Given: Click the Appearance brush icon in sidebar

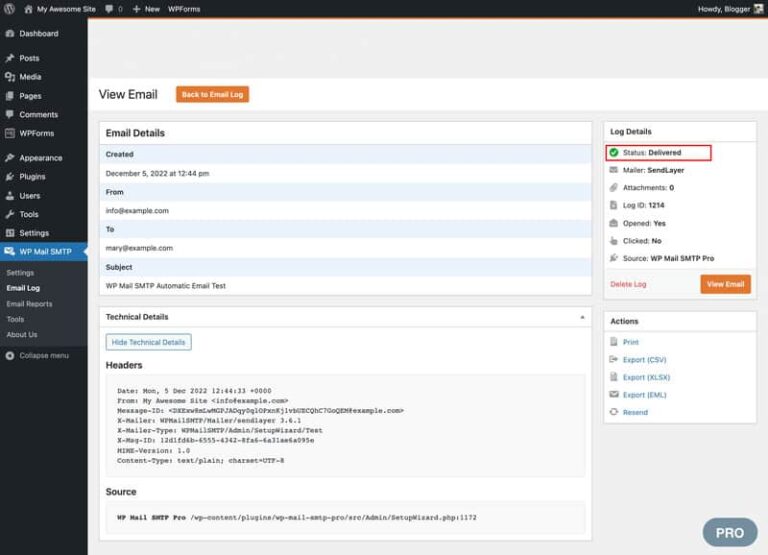Looking at the screenshot, I should (x=9, y=158).
